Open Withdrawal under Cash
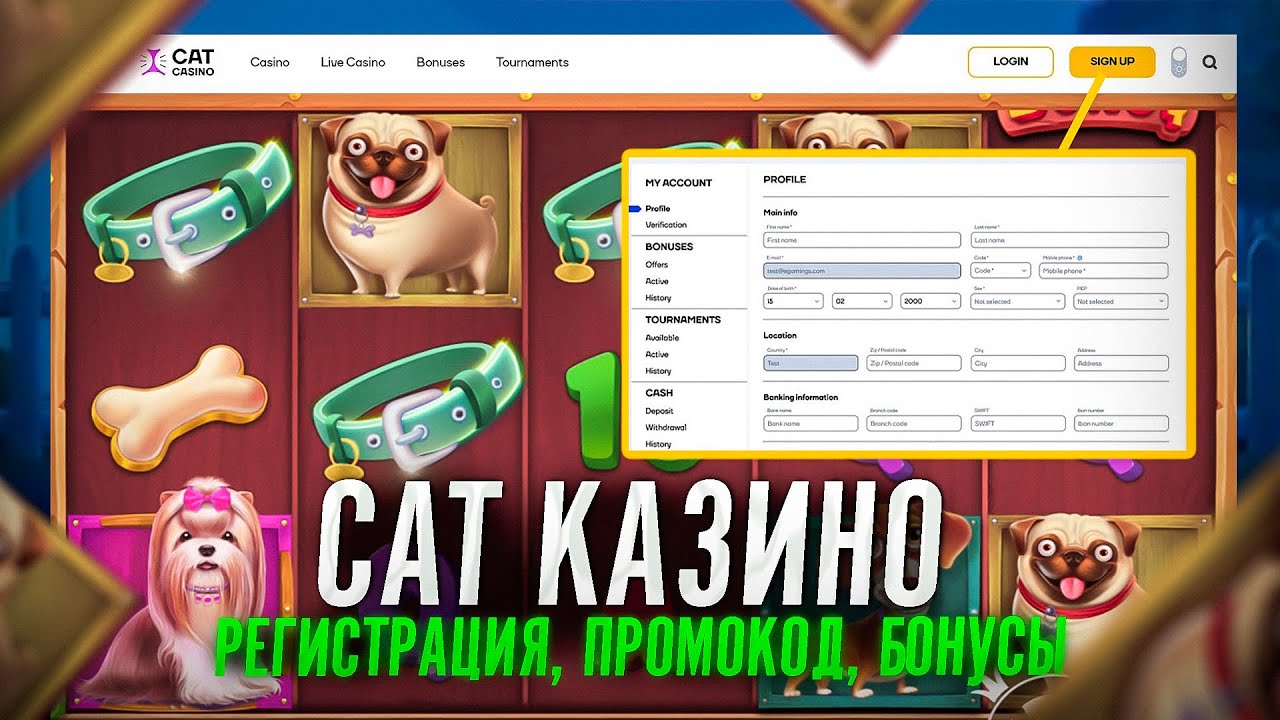The width and height of the screenshot is (1280, 720). click(x=666, y=428)
